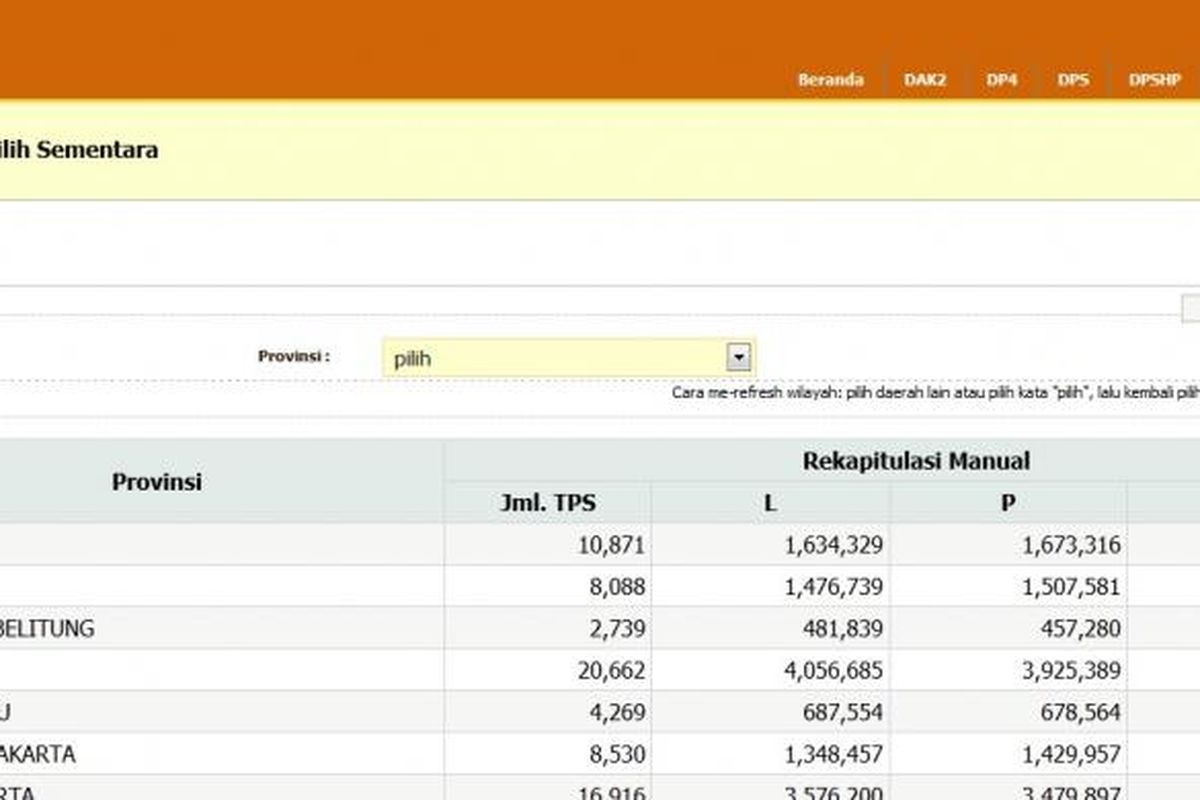Click the Provinsi column header
1200x800 pixels.
[156, 482]
